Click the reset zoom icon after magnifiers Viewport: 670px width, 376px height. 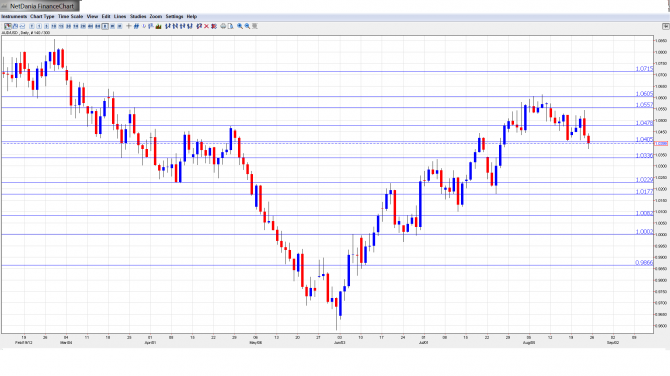point(255,26)
